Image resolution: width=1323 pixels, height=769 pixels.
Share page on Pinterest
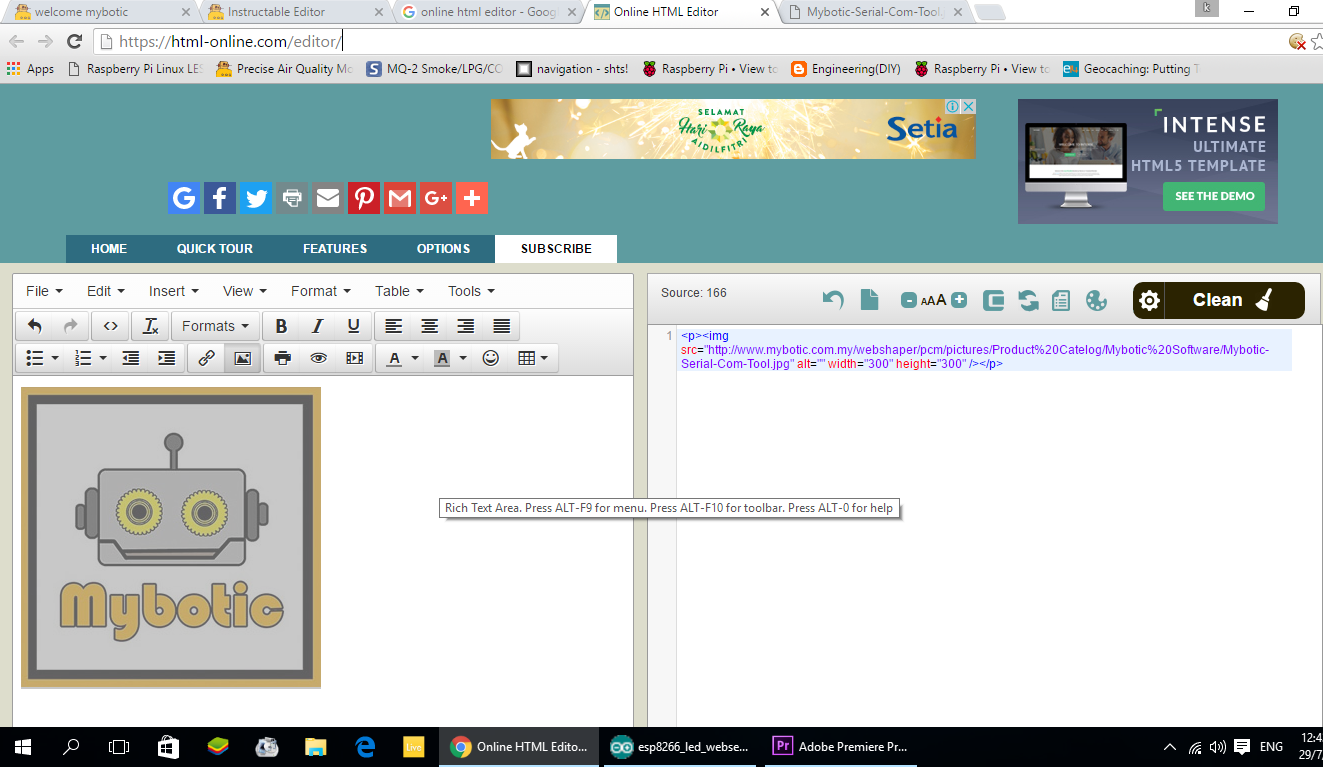[x=364, y=198]
